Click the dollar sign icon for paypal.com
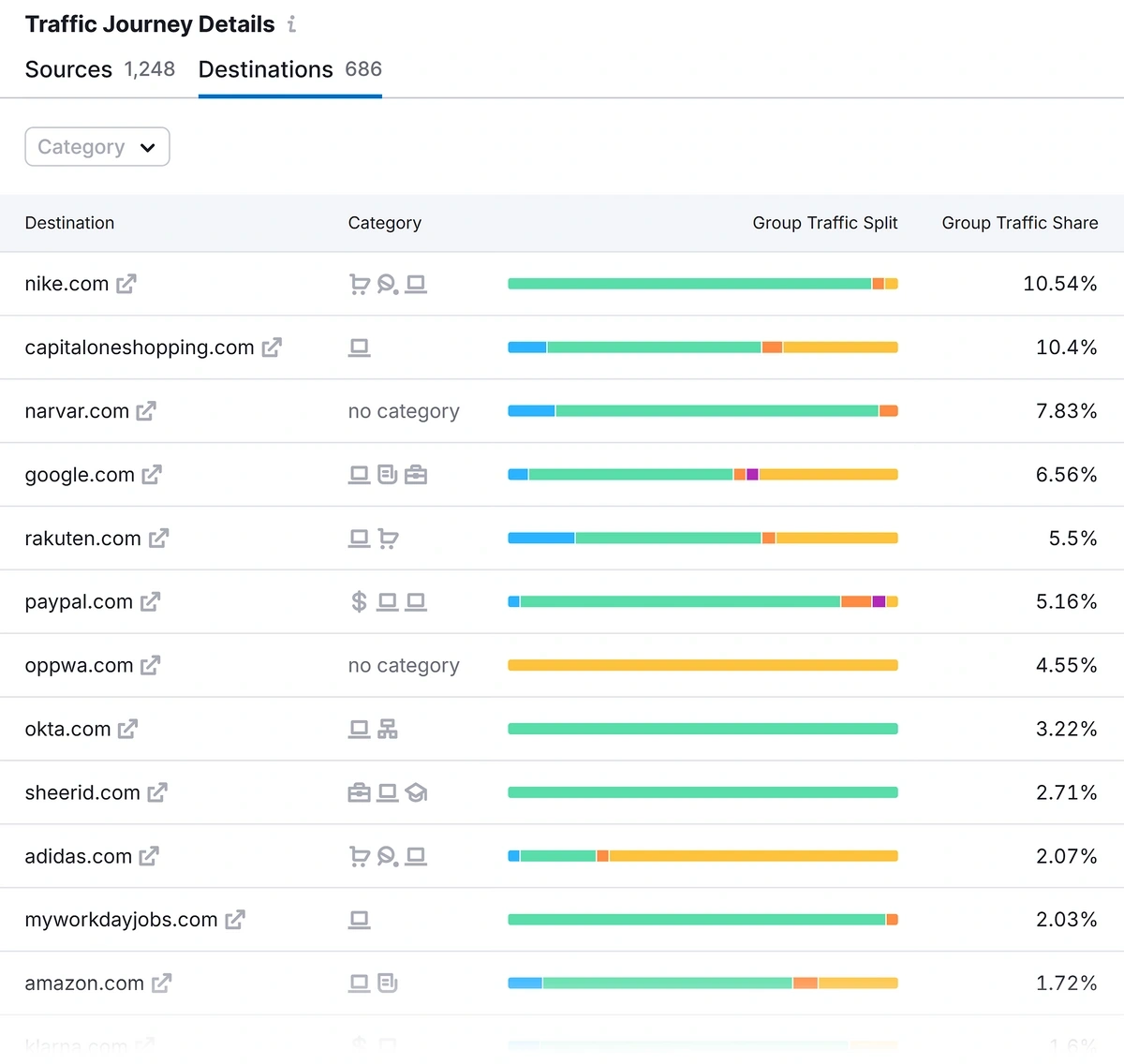This screenshot has height=1064, width=1124. coord(359,602)
